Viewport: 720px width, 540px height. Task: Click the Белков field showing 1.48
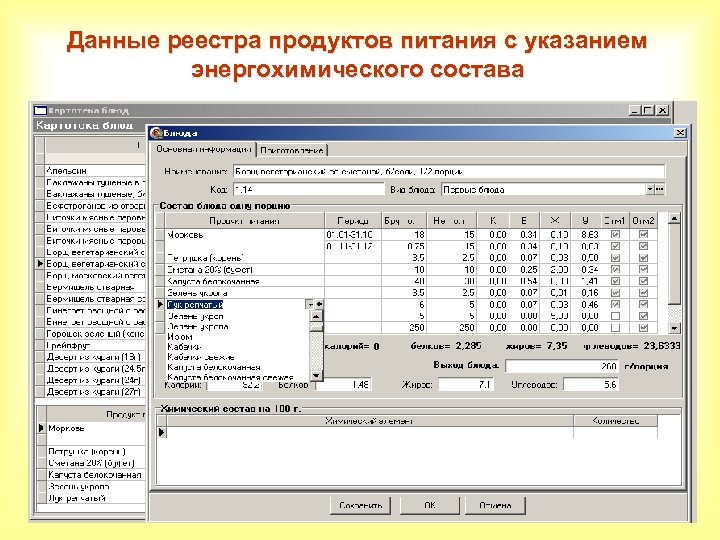343,384
